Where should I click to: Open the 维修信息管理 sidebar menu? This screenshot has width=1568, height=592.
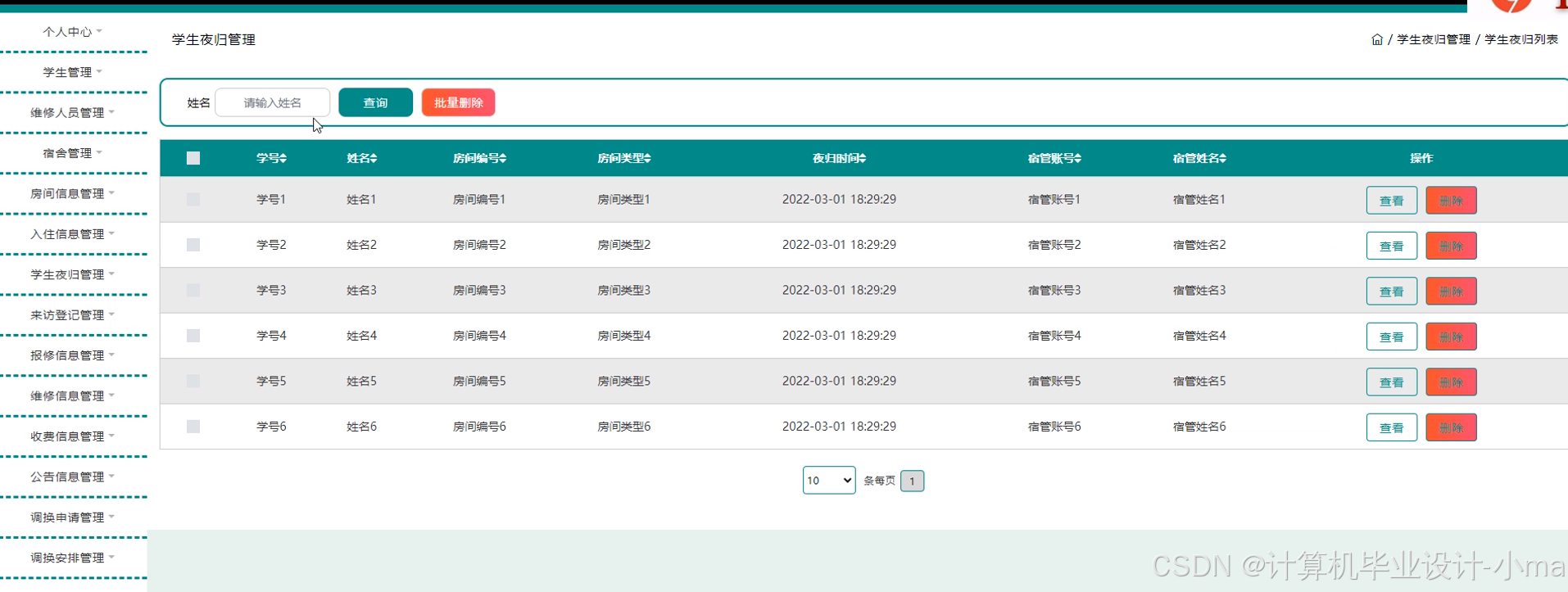(73, 395)
